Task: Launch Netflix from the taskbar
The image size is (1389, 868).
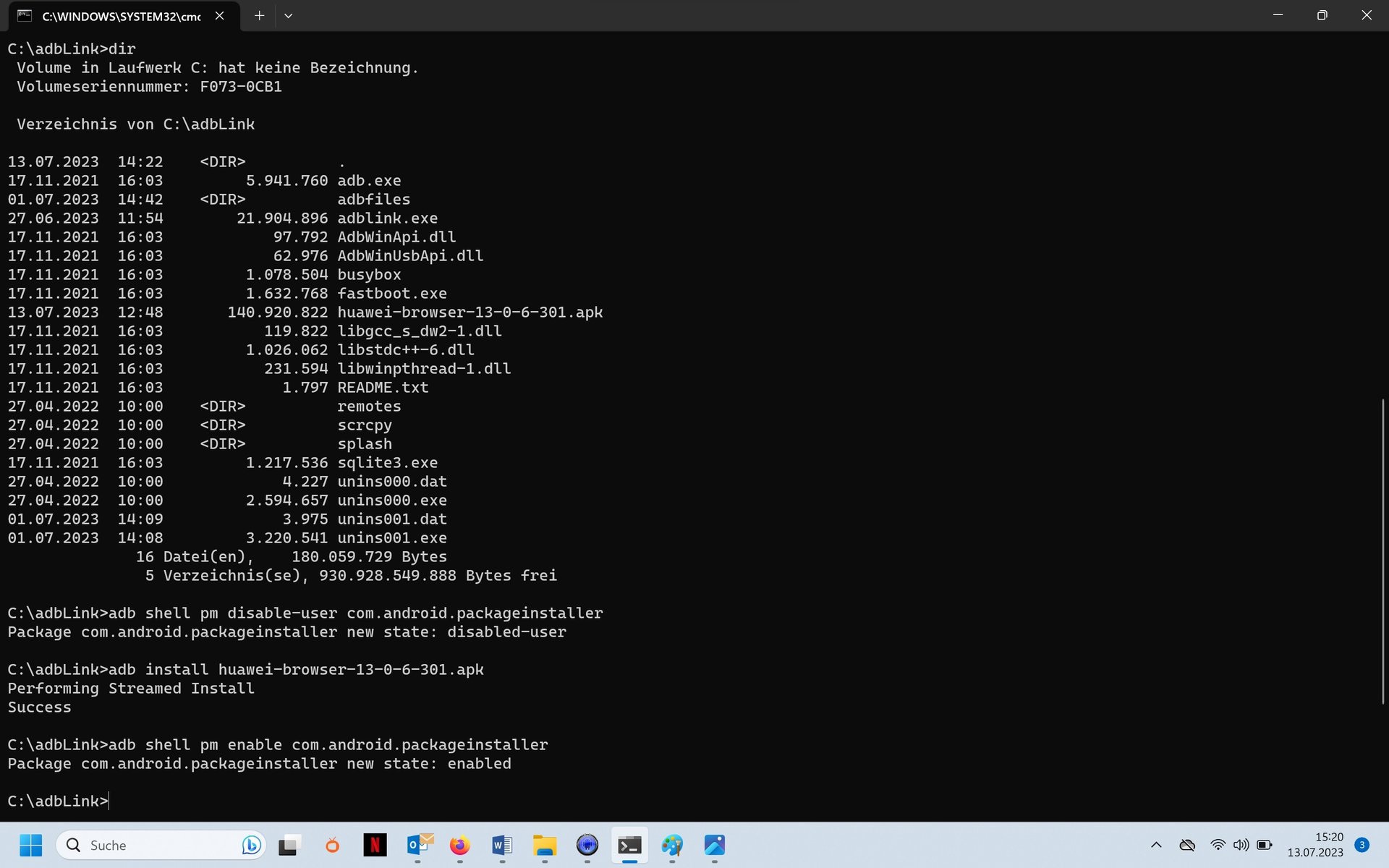Action: click(x=375, y=845)
